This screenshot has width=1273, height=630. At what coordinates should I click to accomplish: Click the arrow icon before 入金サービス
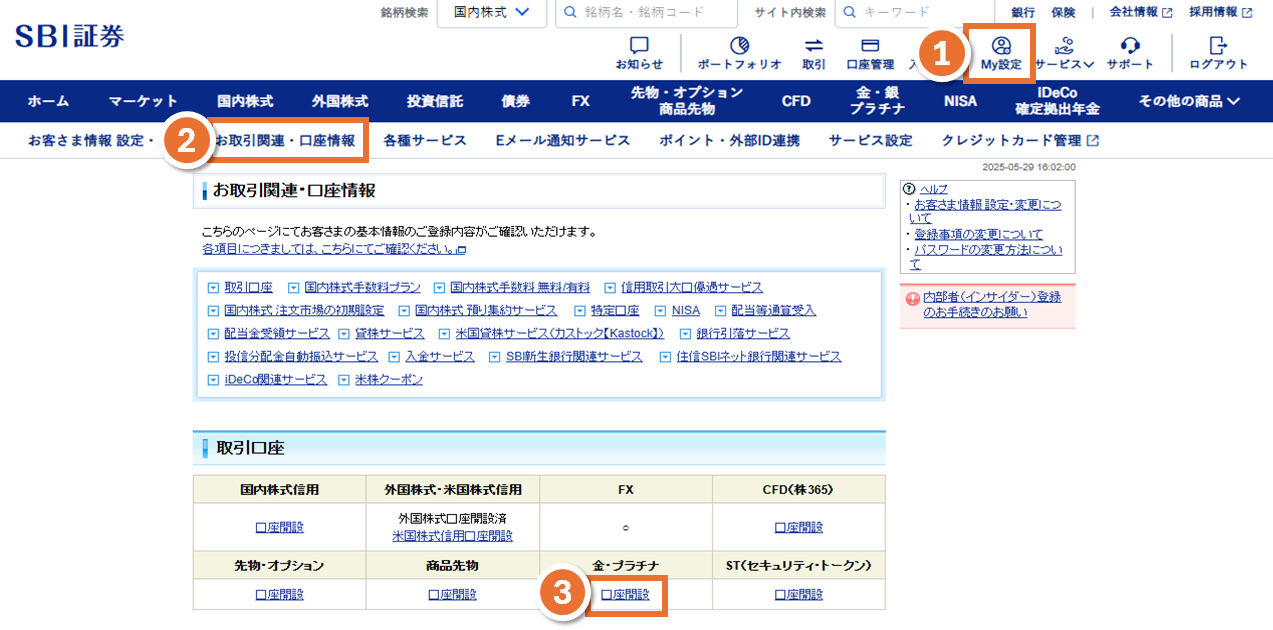[394, 357]
